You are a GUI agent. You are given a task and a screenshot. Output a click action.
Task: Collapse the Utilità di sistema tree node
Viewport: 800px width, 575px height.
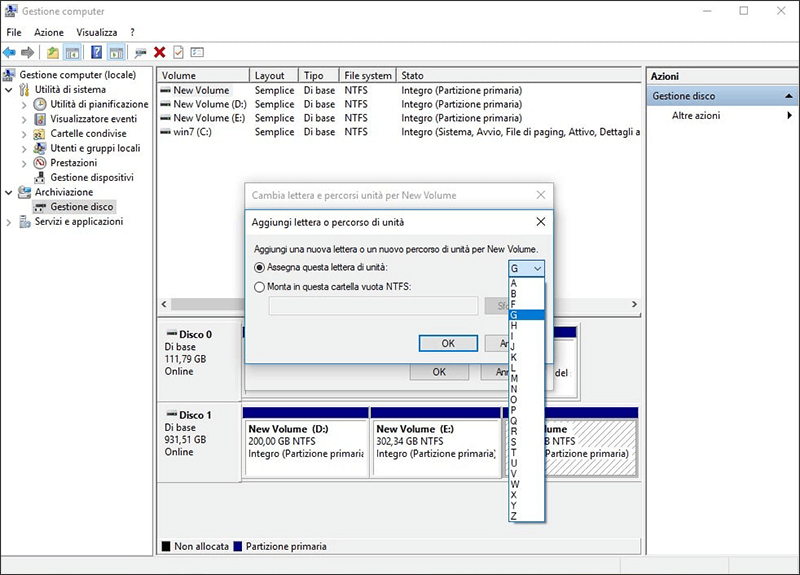tap(10, 90)
